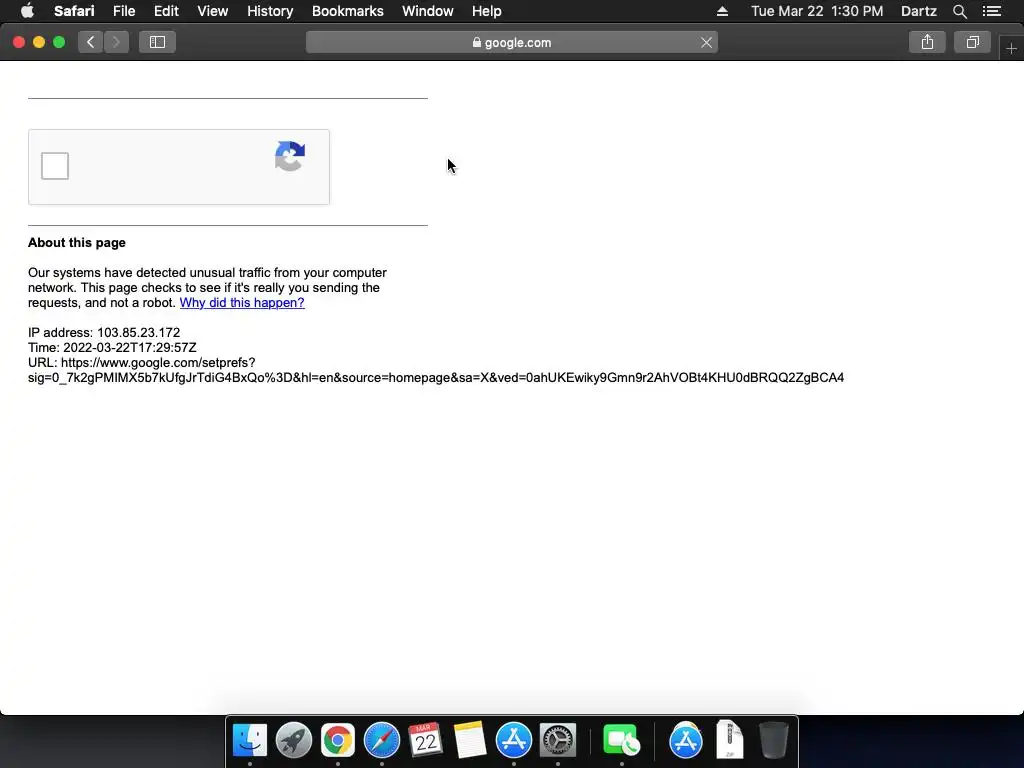
Task: Open System Preferences gear in Dock
Action: click(558, 741)
